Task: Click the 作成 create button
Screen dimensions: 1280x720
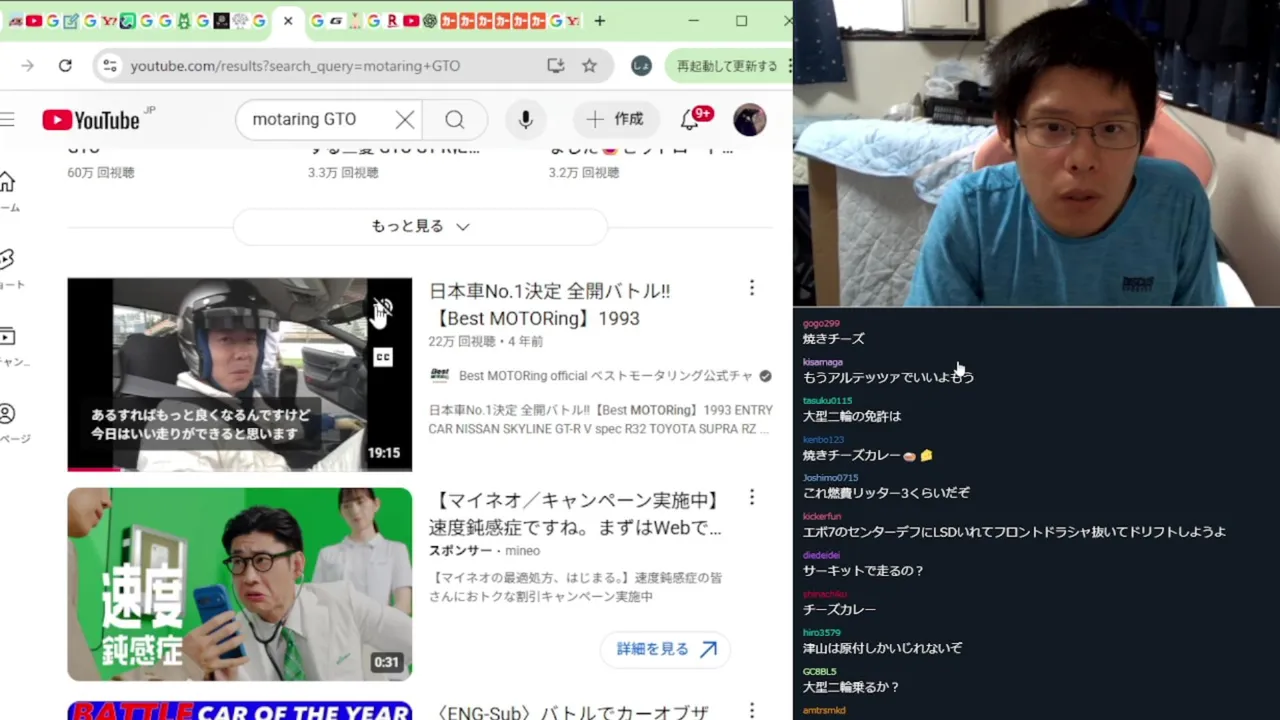Action: pos(615,120)
